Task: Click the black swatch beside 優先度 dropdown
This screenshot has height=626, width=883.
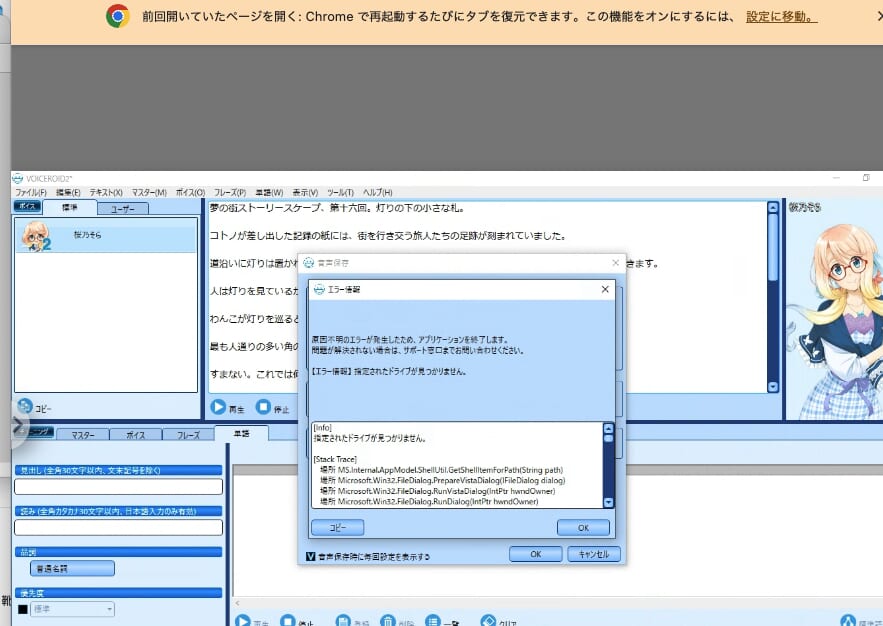Action: 23,609
